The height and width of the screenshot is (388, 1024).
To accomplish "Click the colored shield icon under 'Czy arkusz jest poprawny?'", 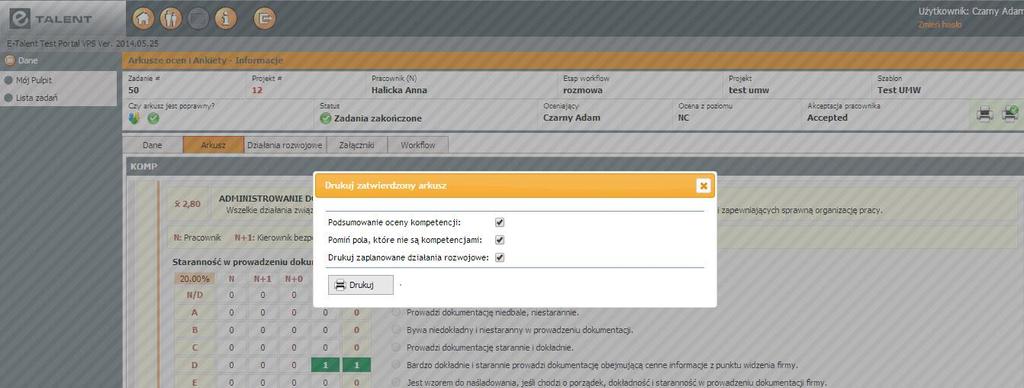I will click(136, 118).
